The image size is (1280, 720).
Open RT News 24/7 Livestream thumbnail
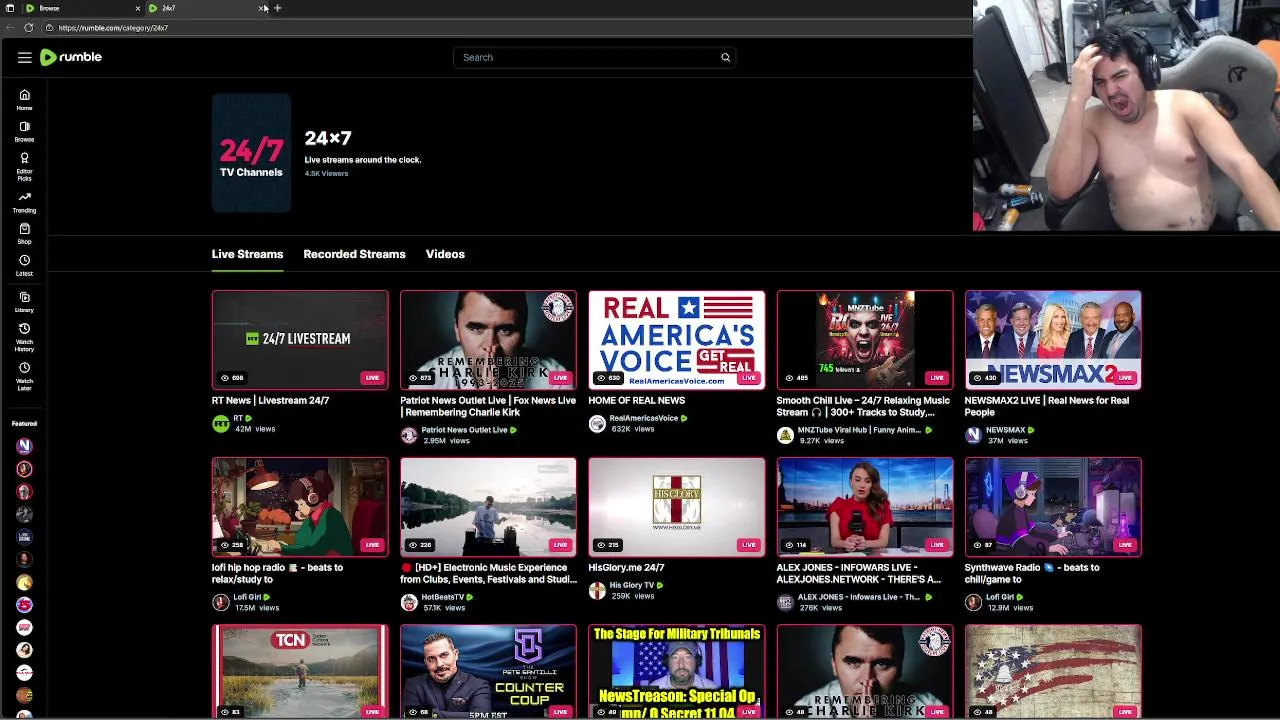coord(300,339)
